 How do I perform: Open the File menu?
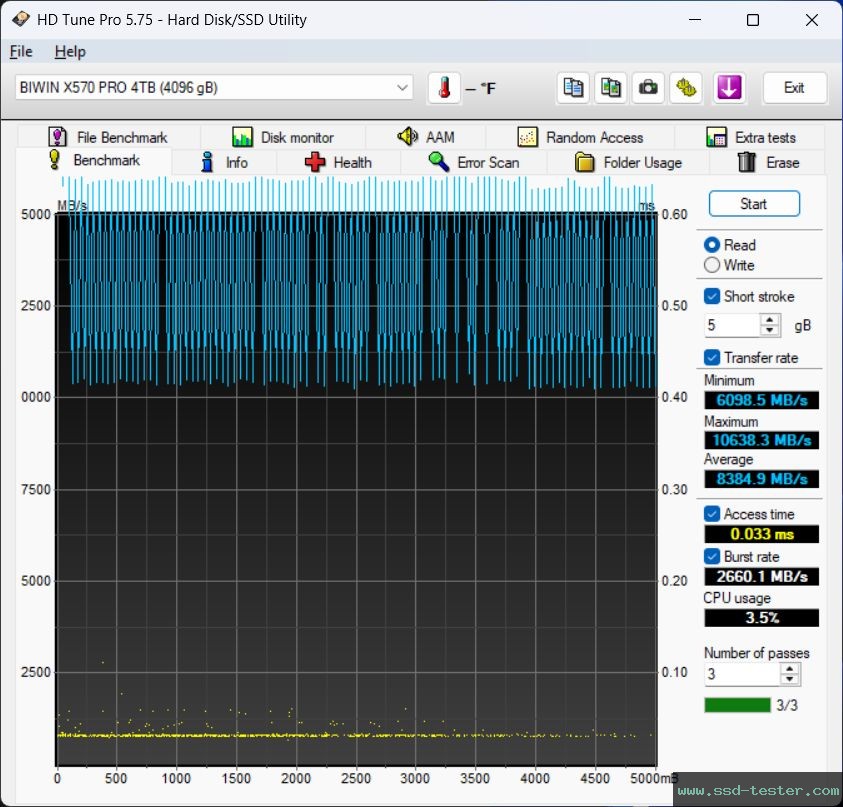(21, 52)
